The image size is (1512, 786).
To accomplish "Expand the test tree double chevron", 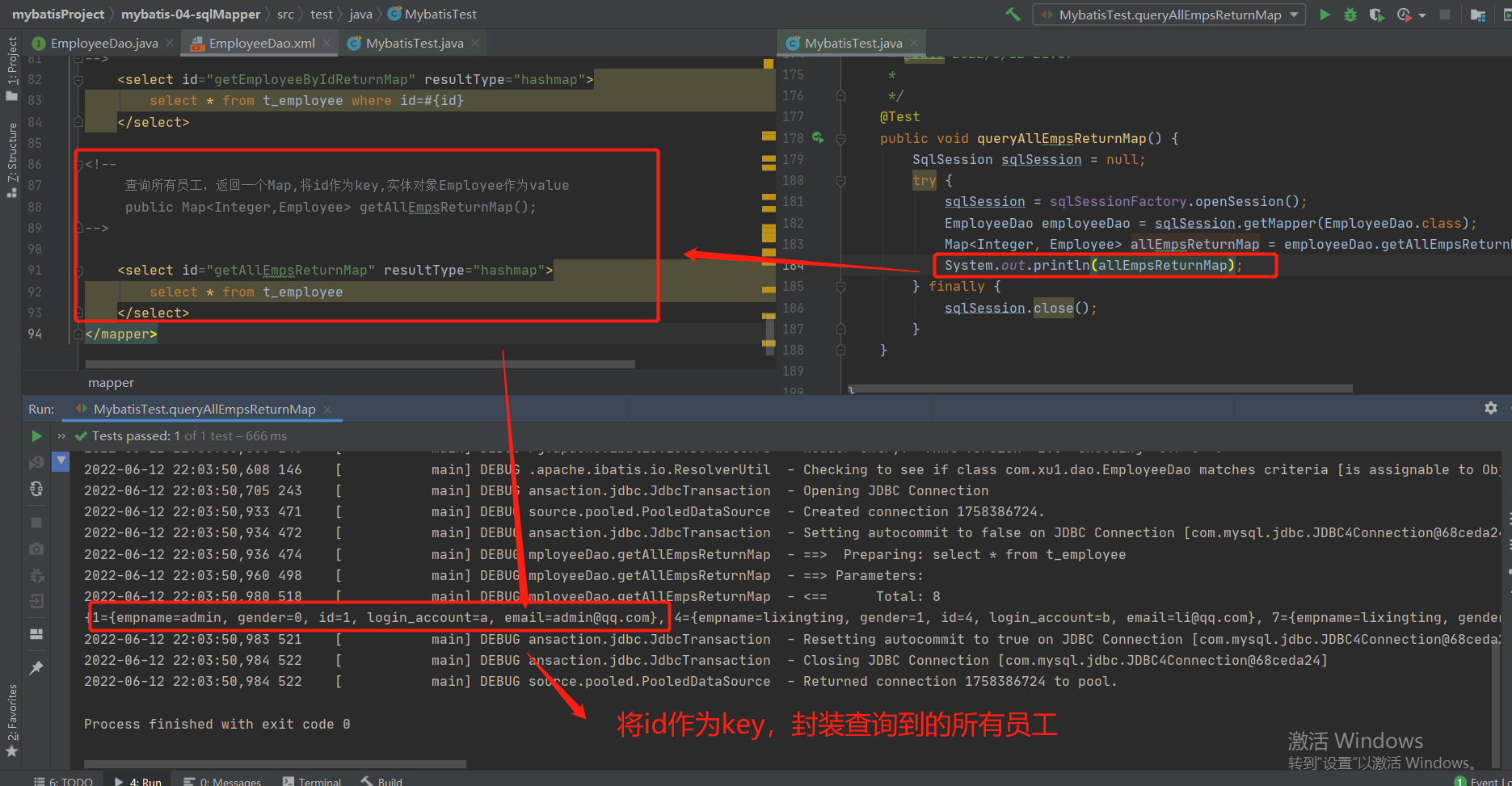I will (61, 436).
